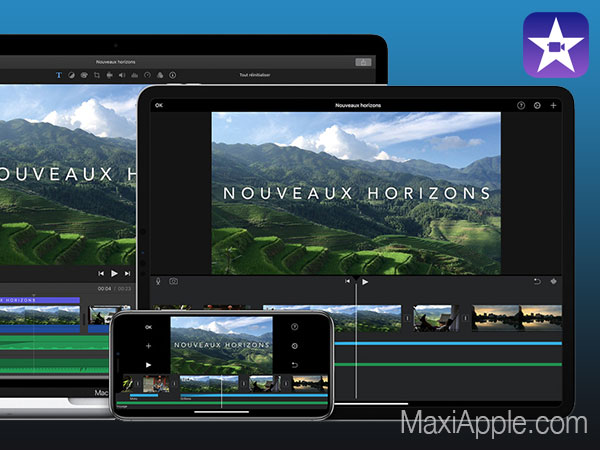This screenshot has width=600, height=450.
Task: Open color correction palette on the Mac
Action: pyautogui.click(x=84, y=75)
